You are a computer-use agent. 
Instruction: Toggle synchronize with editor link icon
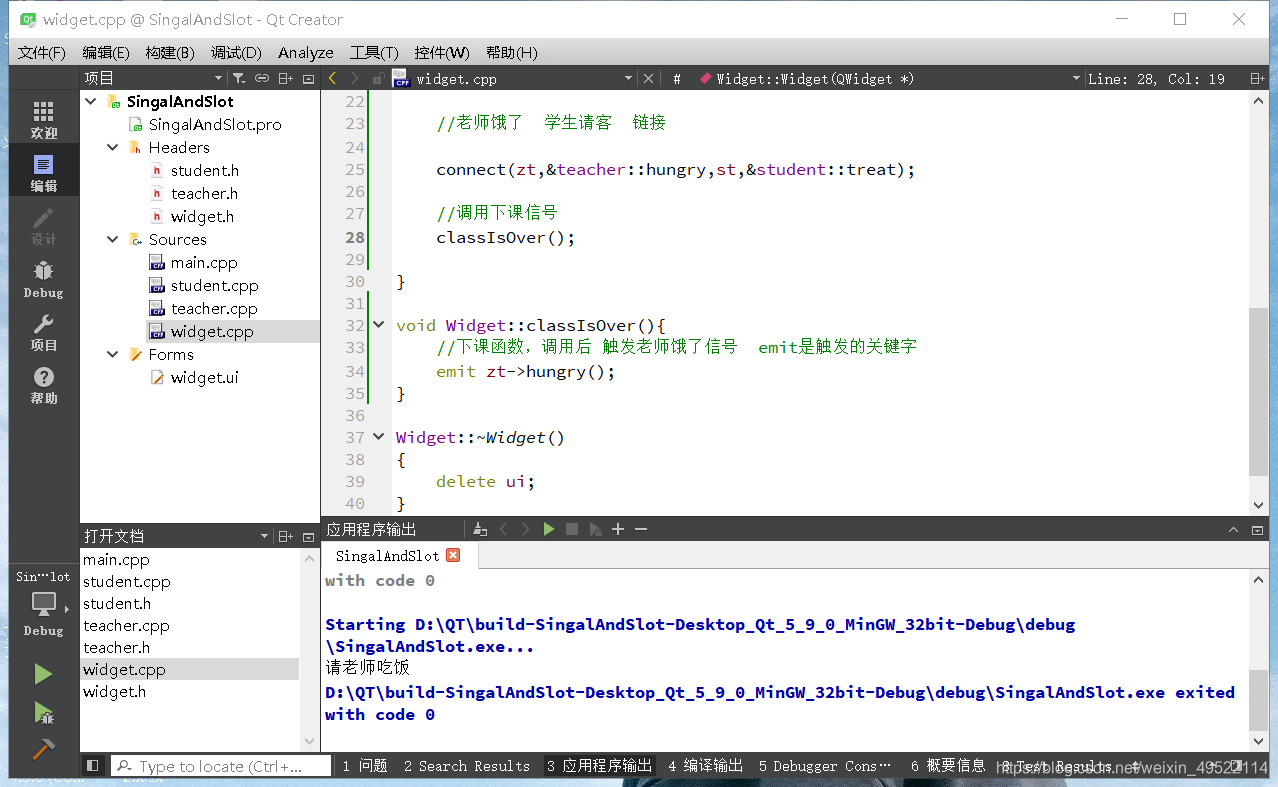[x=262, y=78]
